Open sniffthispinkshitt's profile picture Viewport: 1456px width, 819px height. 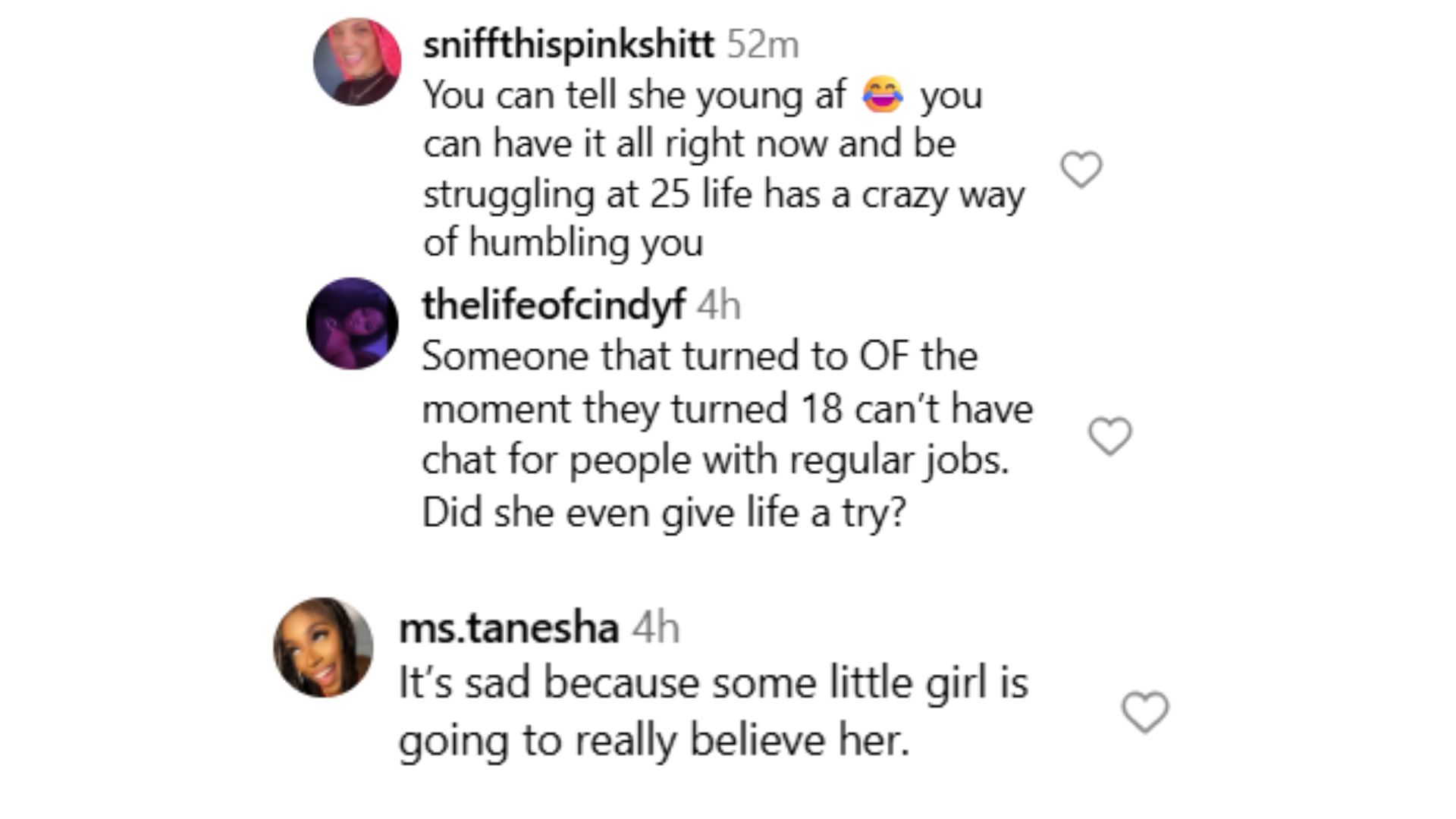(357, 62)
